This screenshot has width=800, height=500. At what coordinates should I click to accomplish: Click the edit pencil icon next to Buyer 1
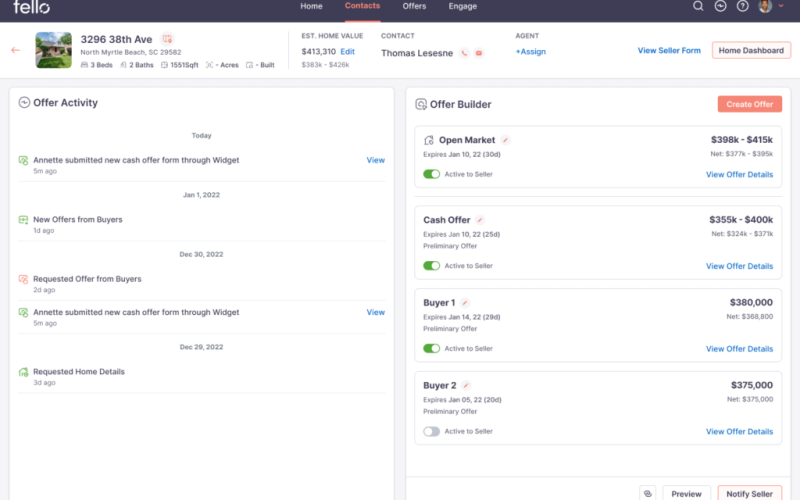point(465,302)
